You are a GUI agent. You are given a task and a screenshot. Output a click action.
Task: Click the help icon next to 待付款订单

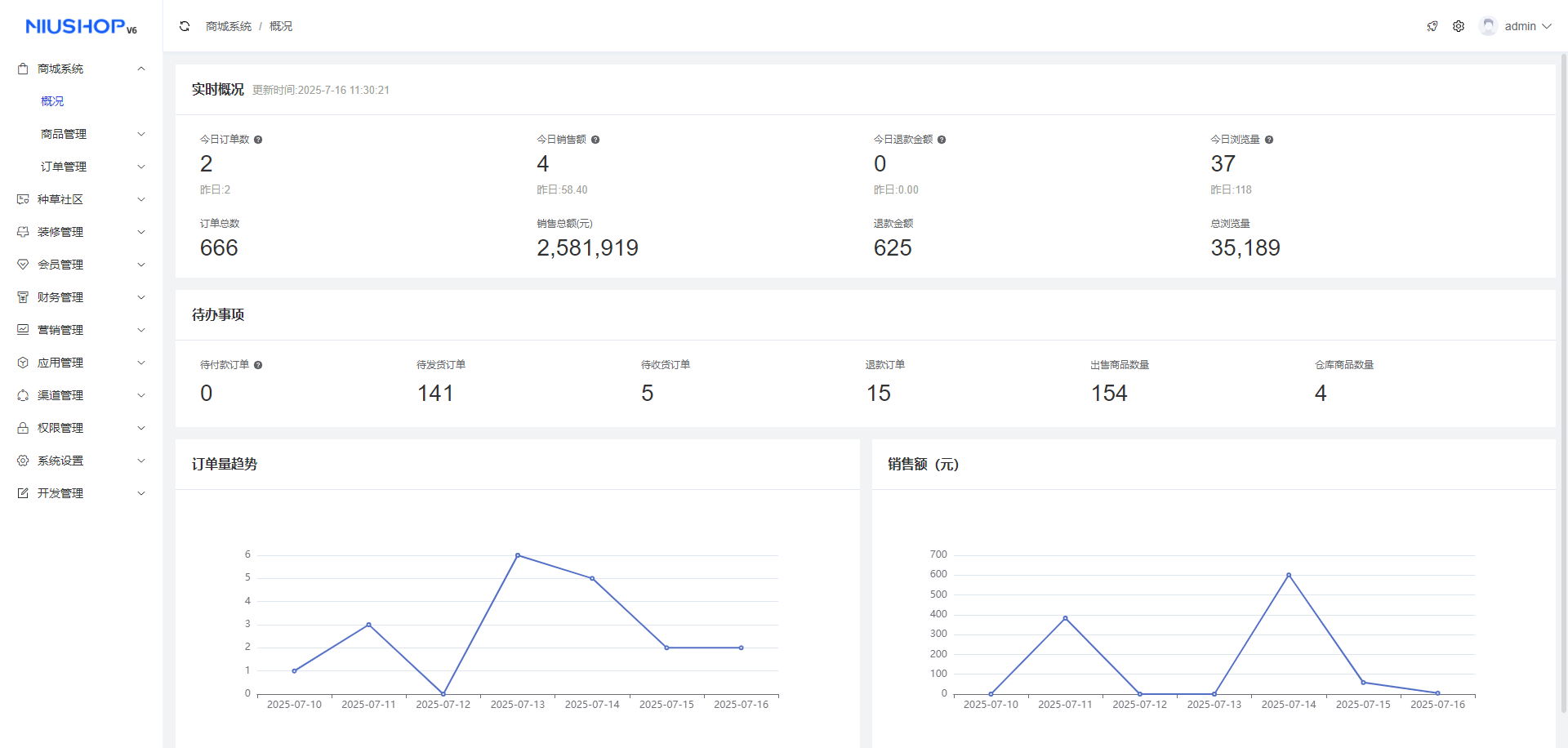point(258,365)
